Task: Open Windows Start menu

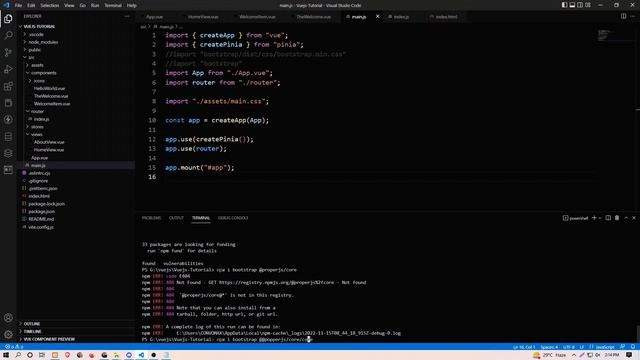Action: [6, 355]
